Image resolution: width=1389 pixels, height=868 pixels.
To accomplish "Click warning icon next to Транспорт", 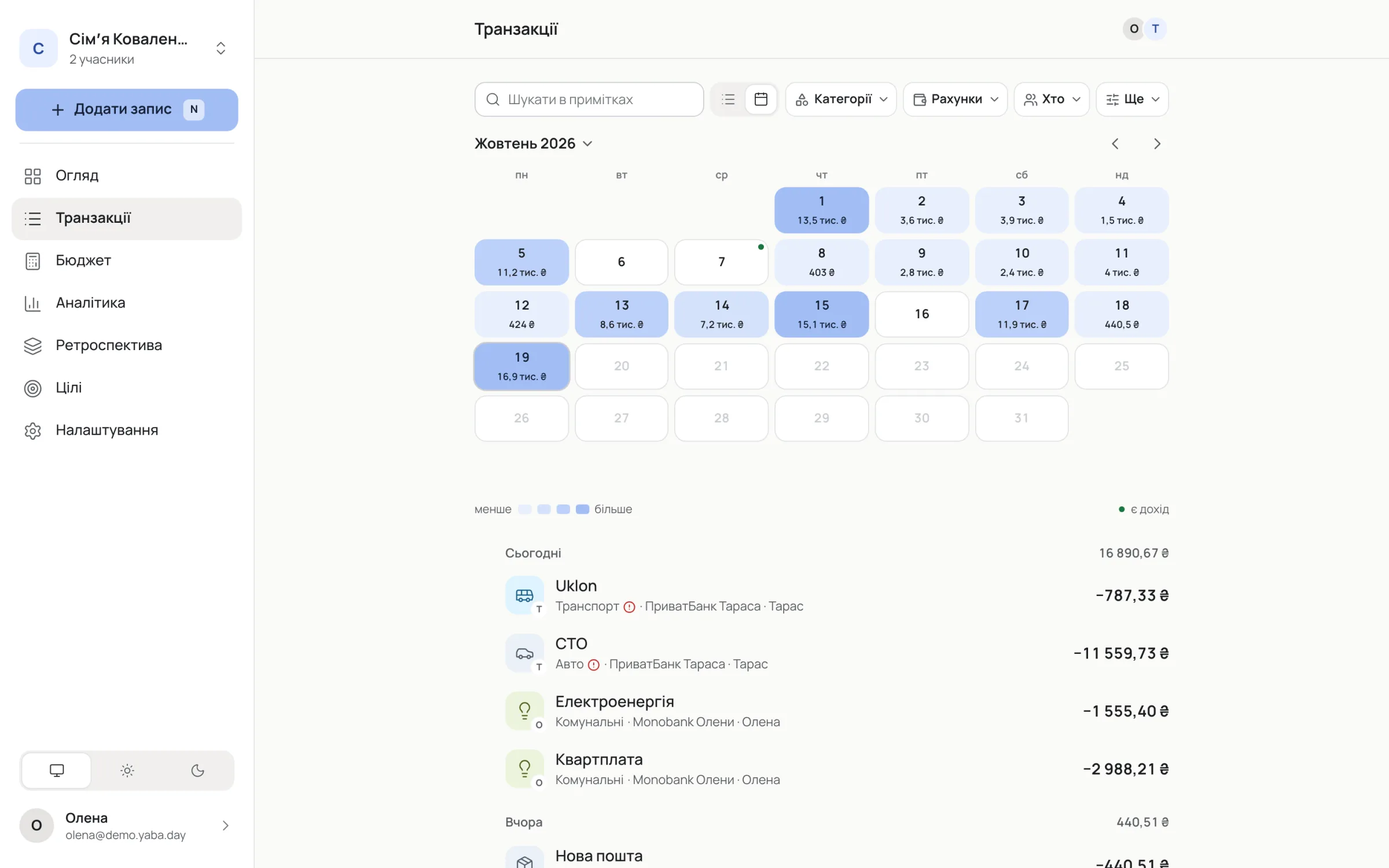I will click(629, 607).
